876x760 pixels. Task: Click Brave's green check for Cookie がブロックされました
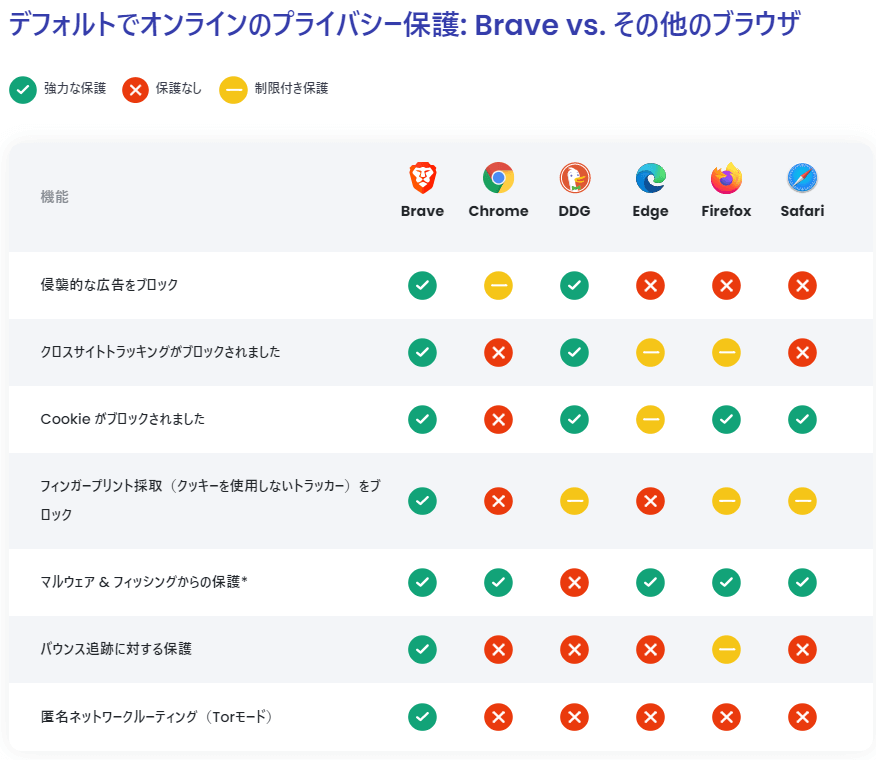pyautogui.click(x=422, y=419)
